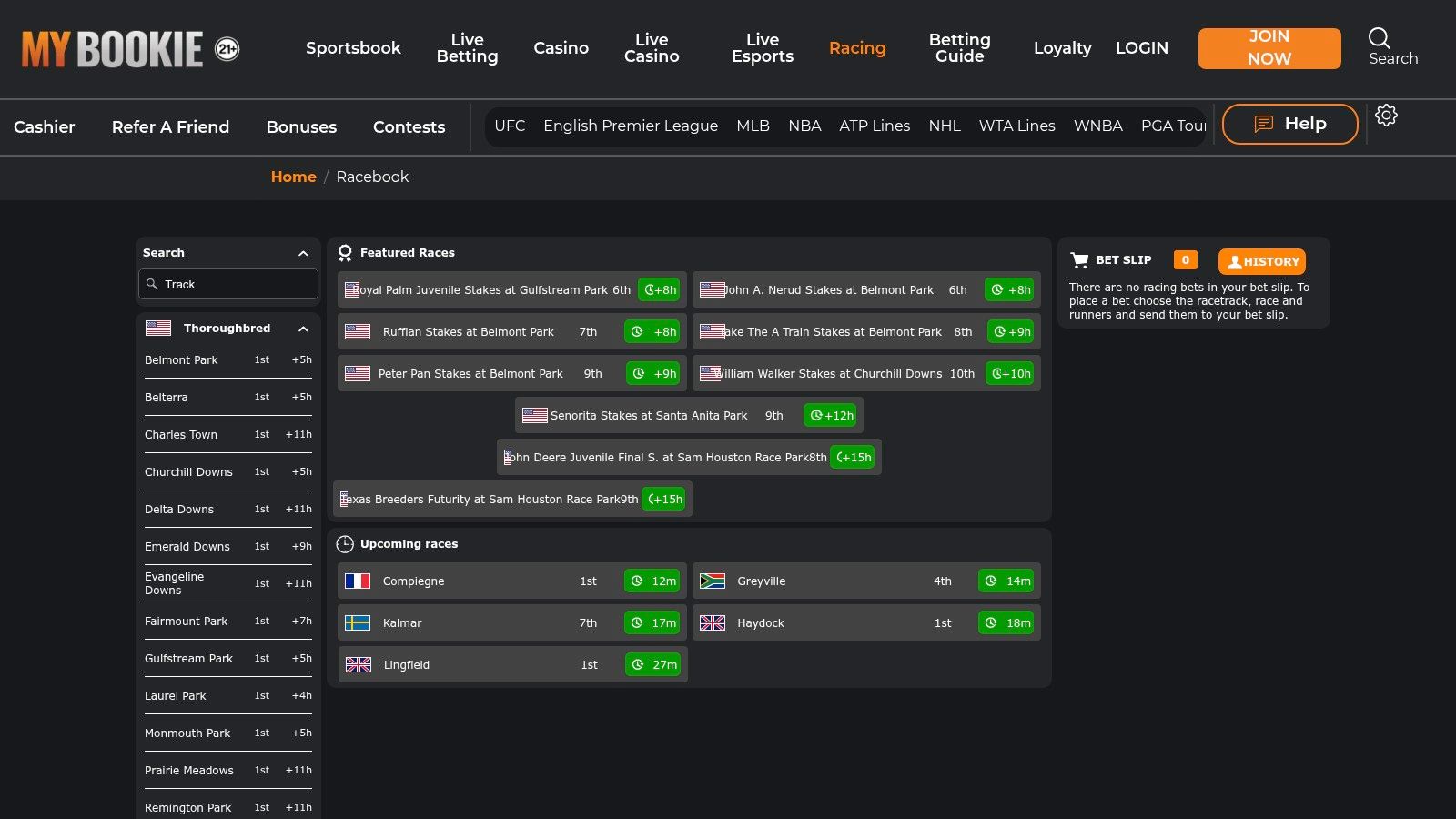
Task: Select UFC quick link
Action: coord(510,126)
